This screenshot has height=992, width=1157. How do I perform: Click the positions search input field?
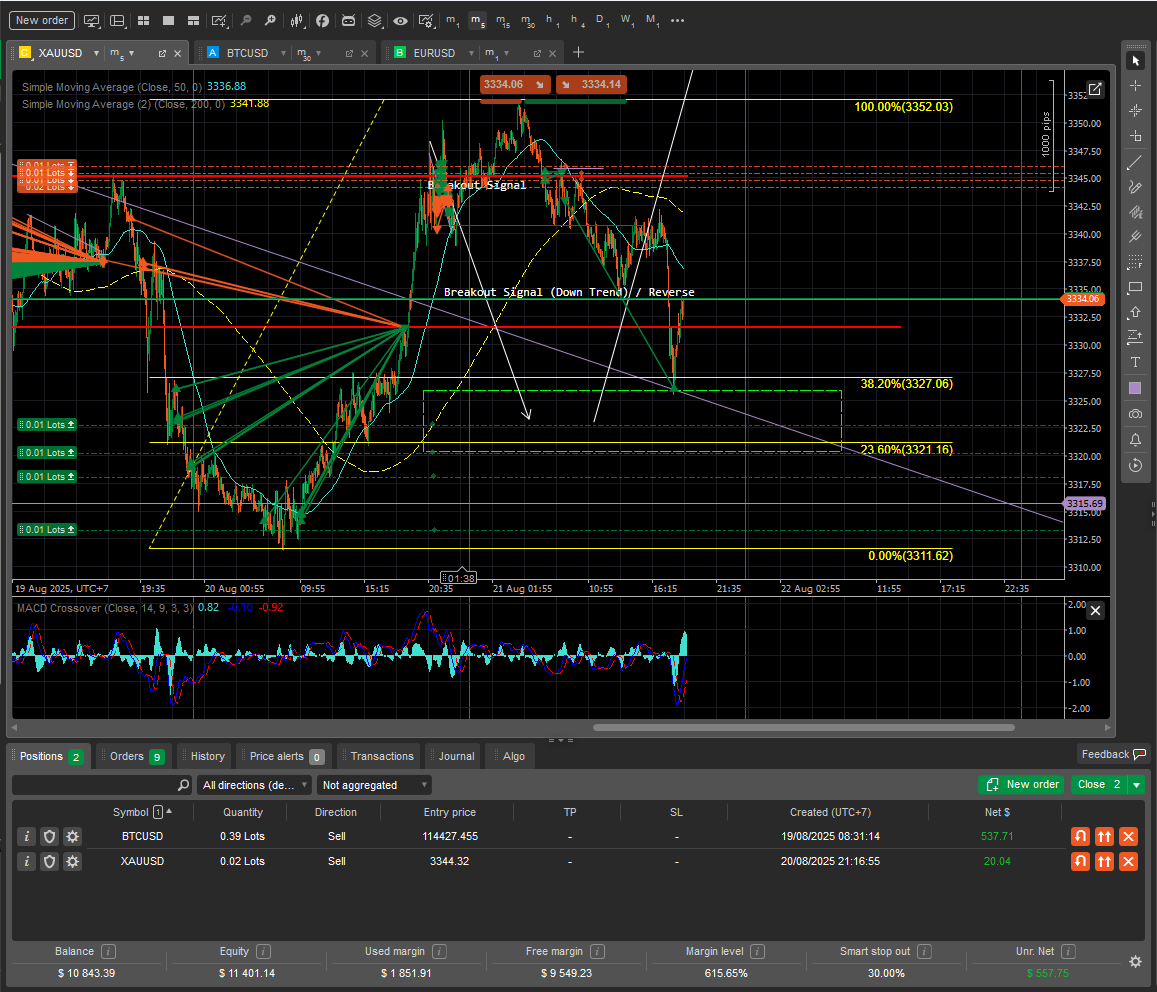pos(102,785)
